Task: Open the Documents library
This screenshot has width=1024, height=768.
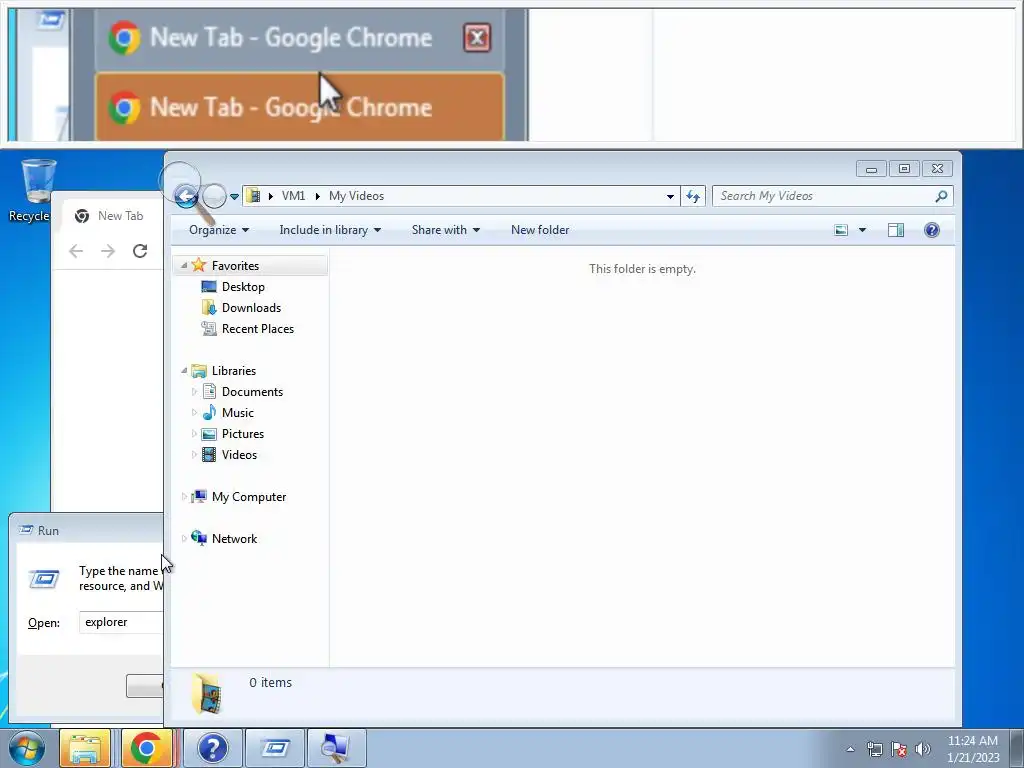Action: (252, 392)
